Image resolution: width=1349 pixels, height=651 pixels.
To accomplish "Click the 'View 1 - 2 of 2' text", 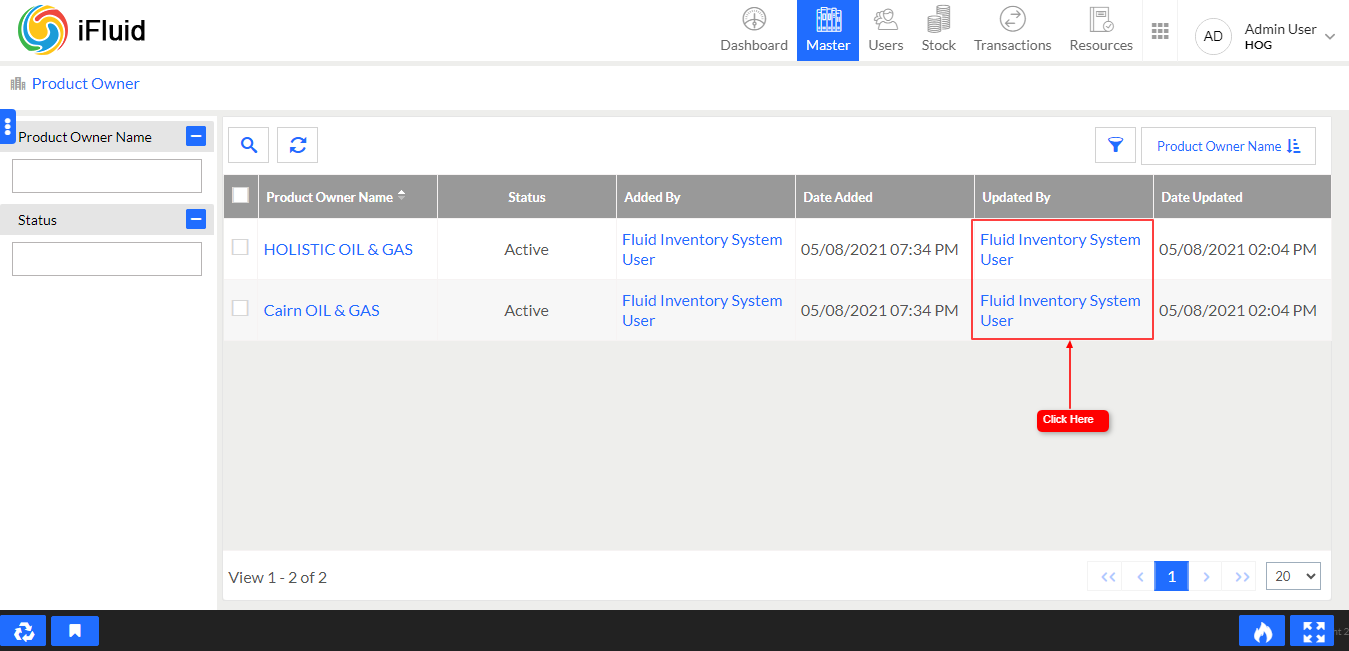I will 278,577.
